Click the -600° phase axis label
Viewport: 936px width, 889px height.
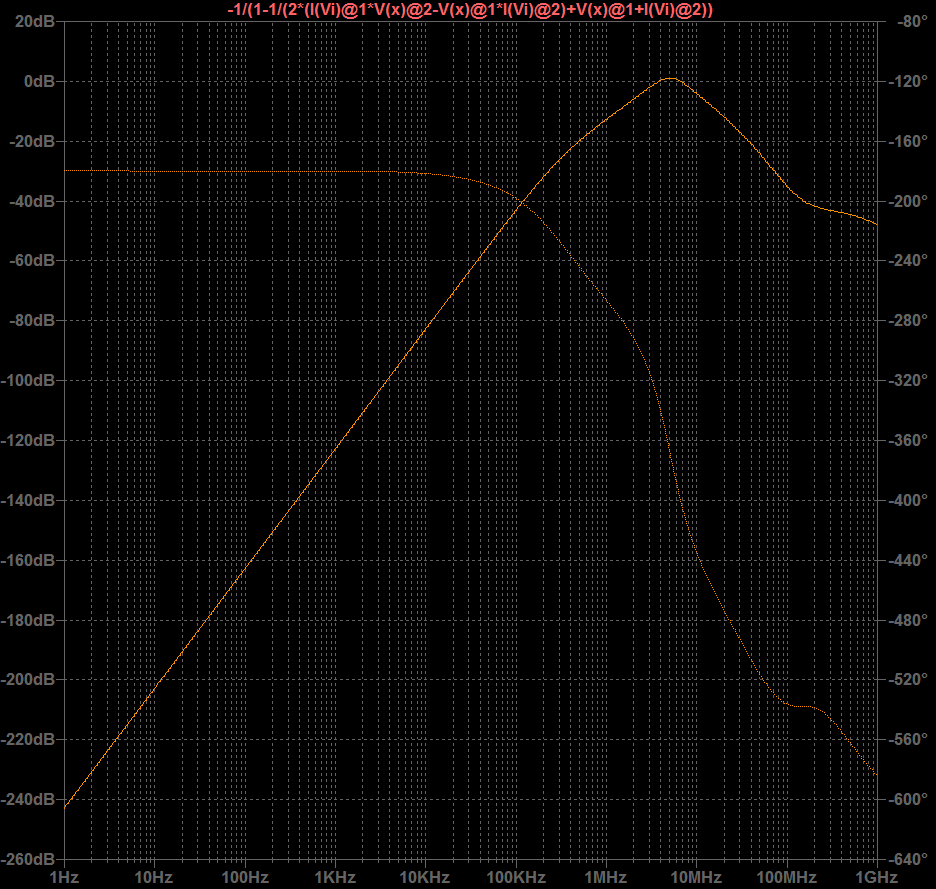coord(908,799)
